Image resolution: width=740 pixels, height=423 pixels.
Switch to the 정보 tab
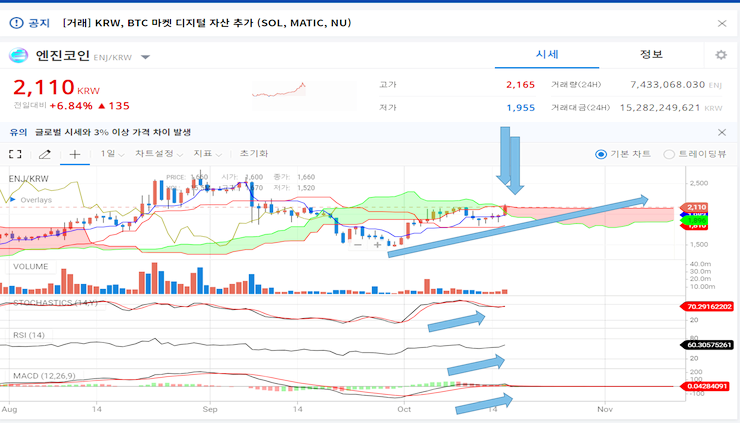[651, 54]
